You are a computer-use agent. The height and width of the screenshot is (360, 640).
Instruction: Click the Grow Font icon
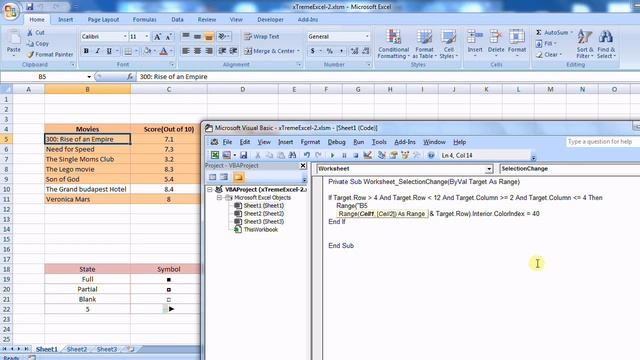click(x=157, y=37)
